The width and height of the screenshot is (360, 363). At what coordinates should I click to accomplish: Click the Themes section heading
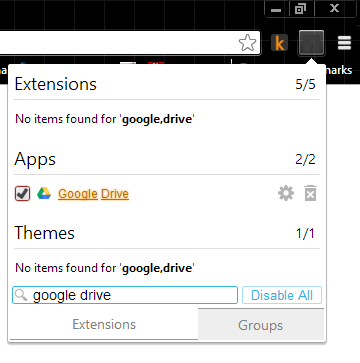(x=45, y=233)
